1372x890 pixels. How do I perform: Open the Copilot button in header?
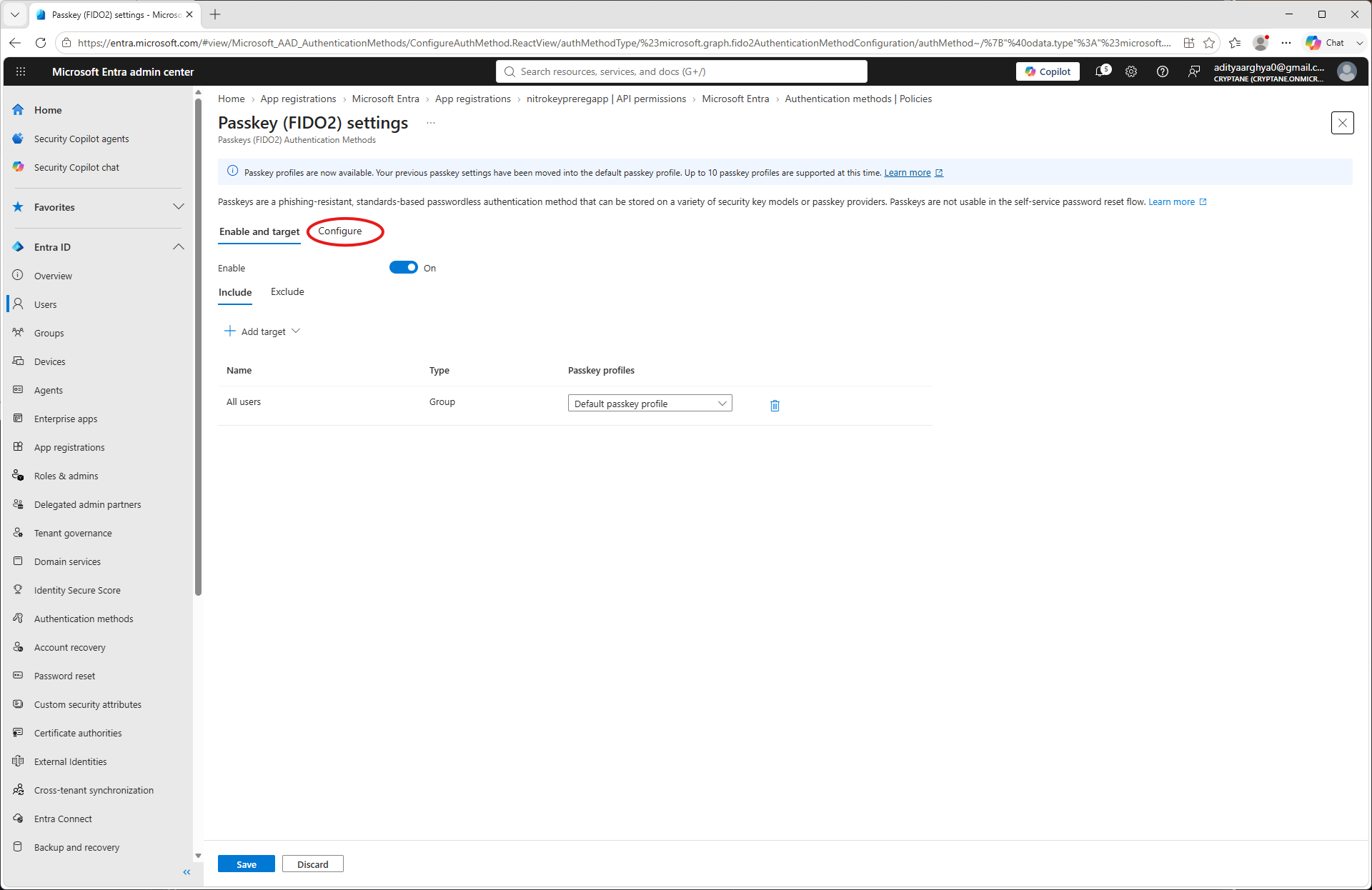[x=1048, y=71]
